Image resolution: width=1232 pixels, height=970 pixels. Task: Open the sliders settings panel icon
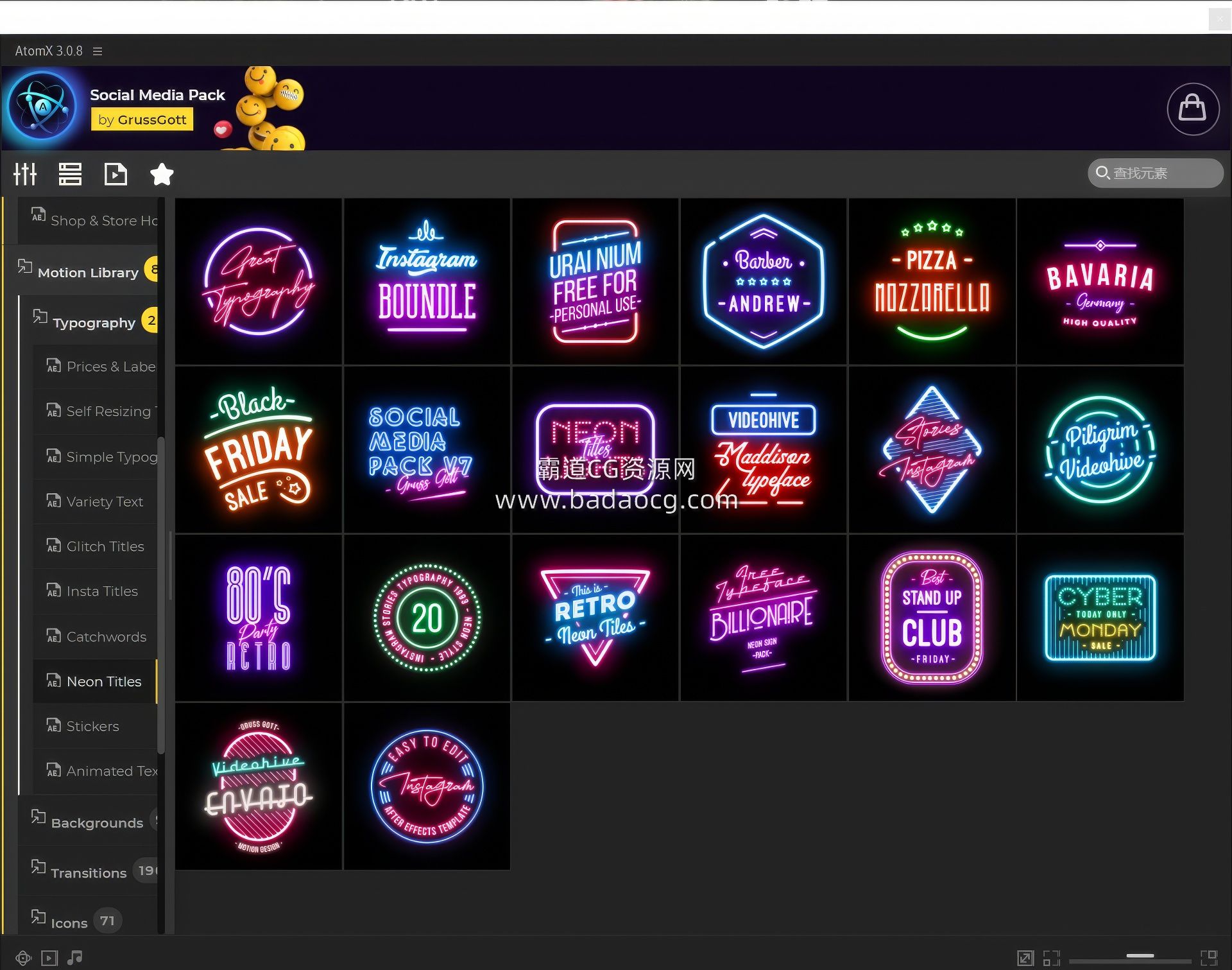point(25,174)
